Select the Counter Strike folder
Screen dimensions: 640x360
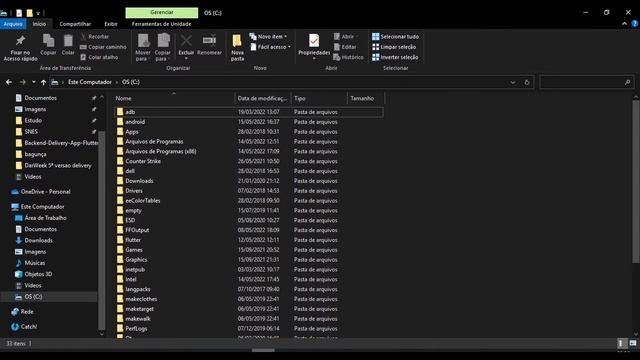tap(248, 161)
